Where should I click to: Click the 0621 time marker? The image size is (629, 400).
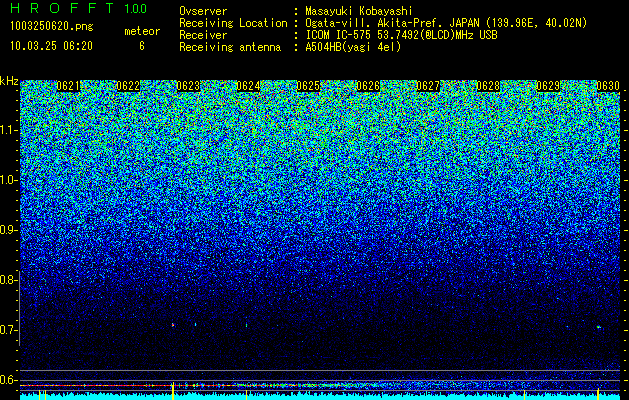[x=68, y=86]
